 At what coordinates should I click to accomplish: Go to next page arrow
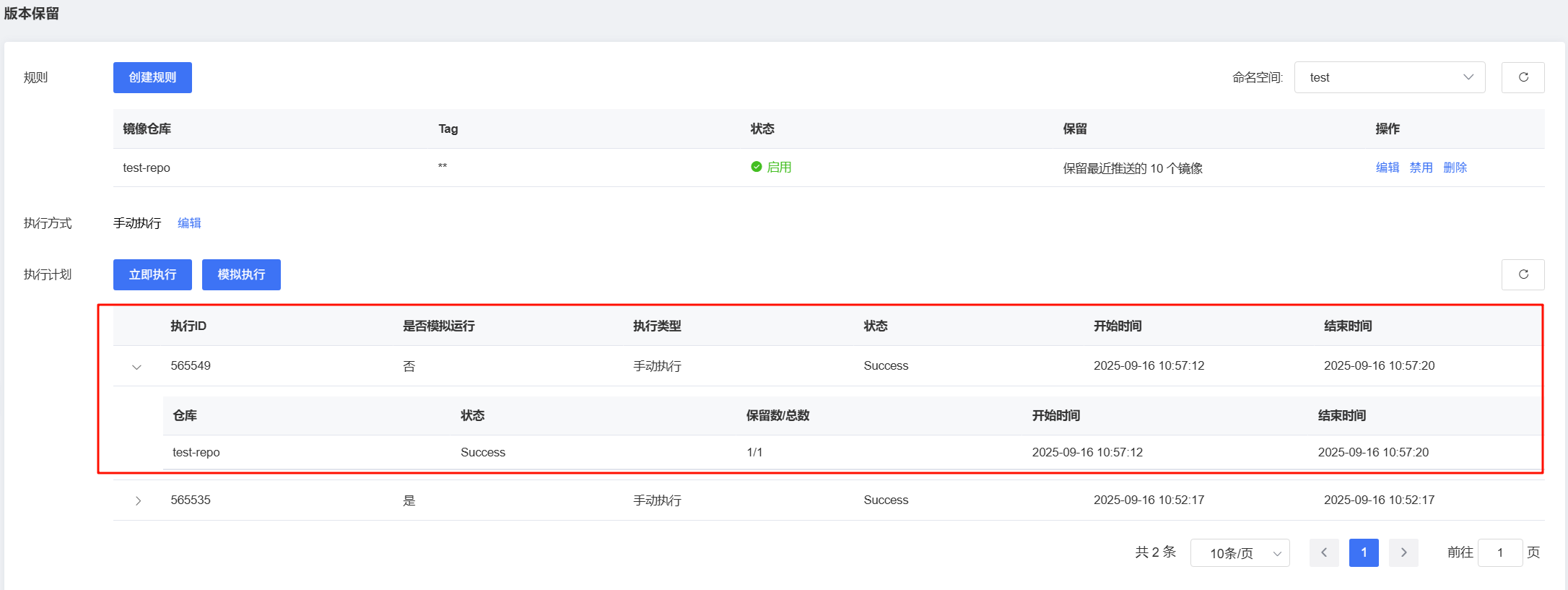click(x=1403, y=552)
